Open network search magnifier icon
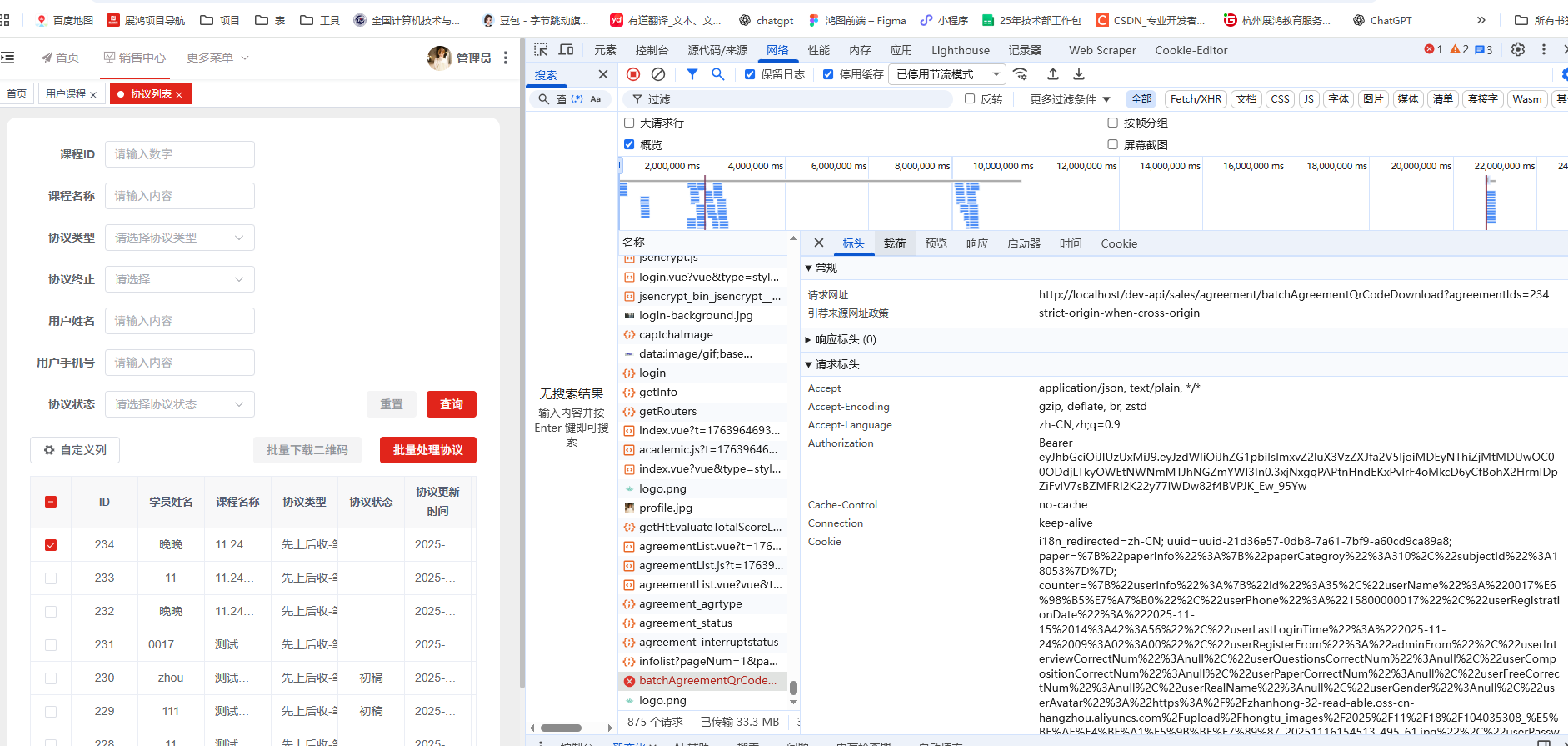 (x=718, y=74)
